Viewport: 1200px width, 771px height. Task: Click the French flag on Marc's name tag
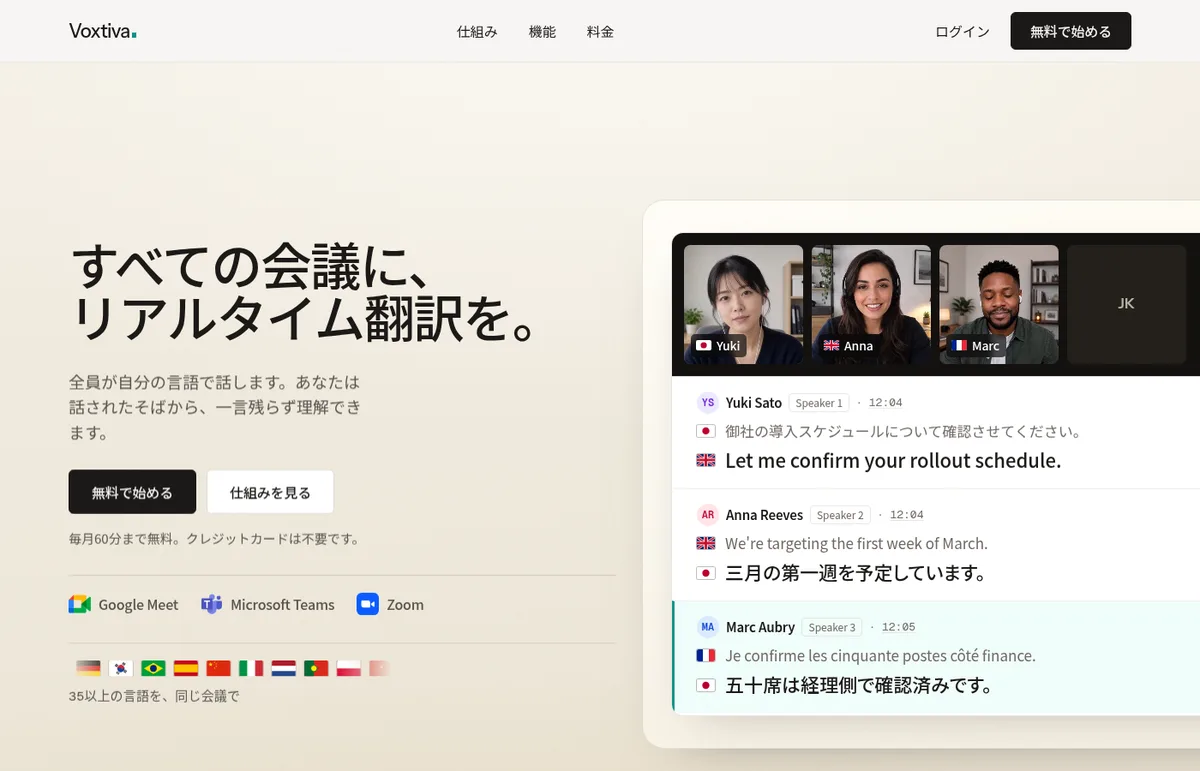pyautogui.click(x=959, y=346)
